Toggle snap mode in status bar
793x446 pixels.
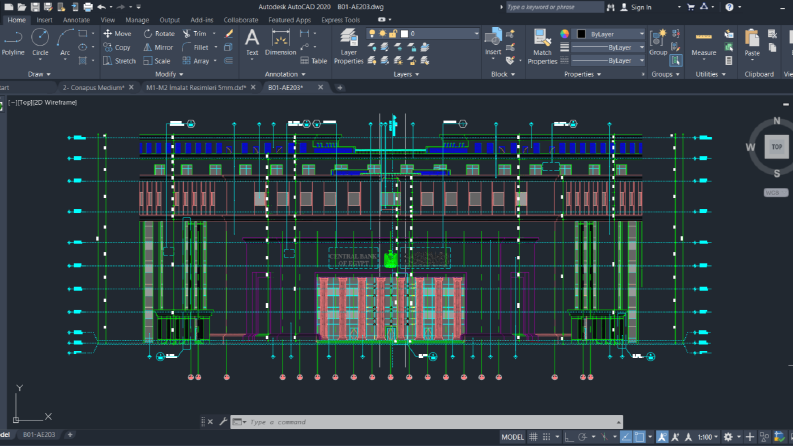(x=546, y=437)
